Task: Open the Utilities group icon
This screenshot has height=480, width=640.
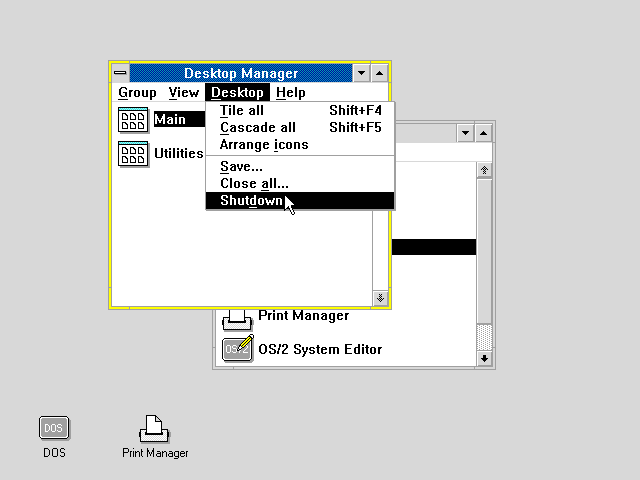Action: point(133,154)
